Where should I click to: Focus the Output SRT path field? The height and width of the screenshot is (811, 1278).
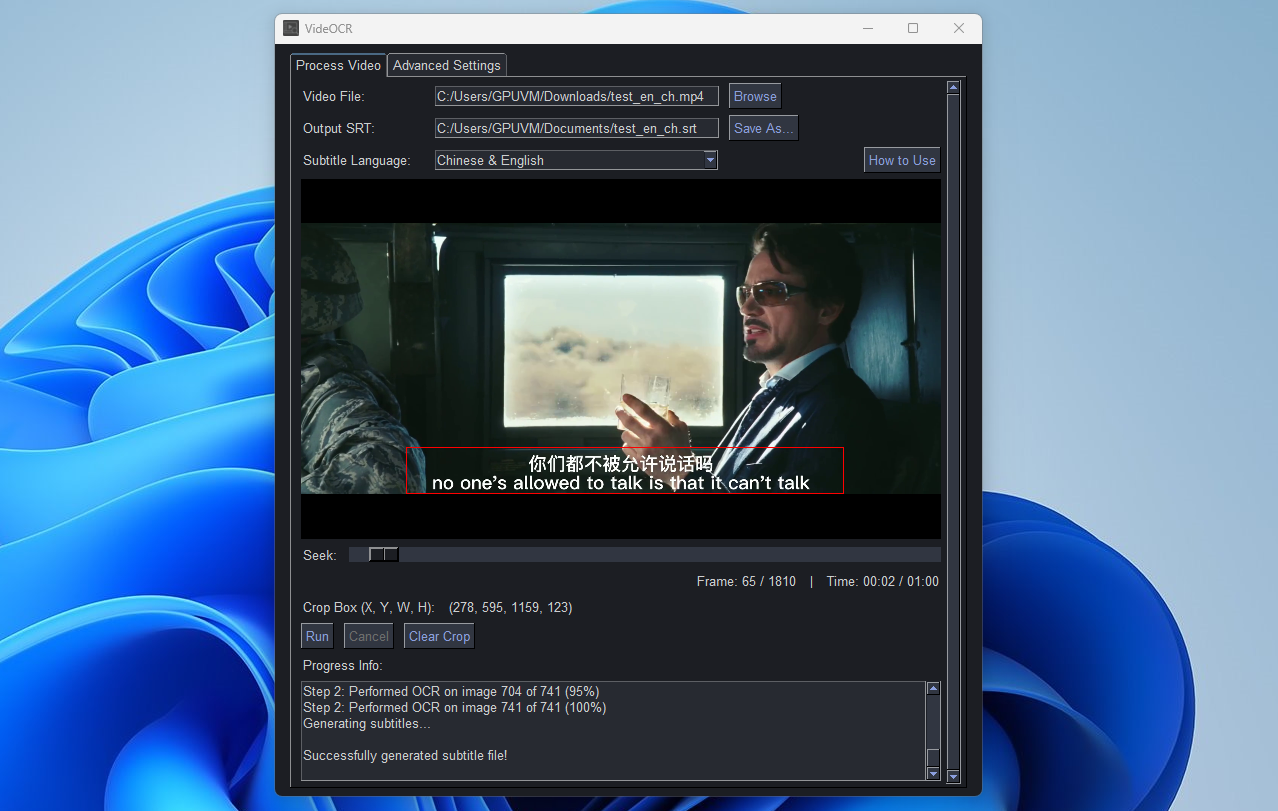(576, 129)
